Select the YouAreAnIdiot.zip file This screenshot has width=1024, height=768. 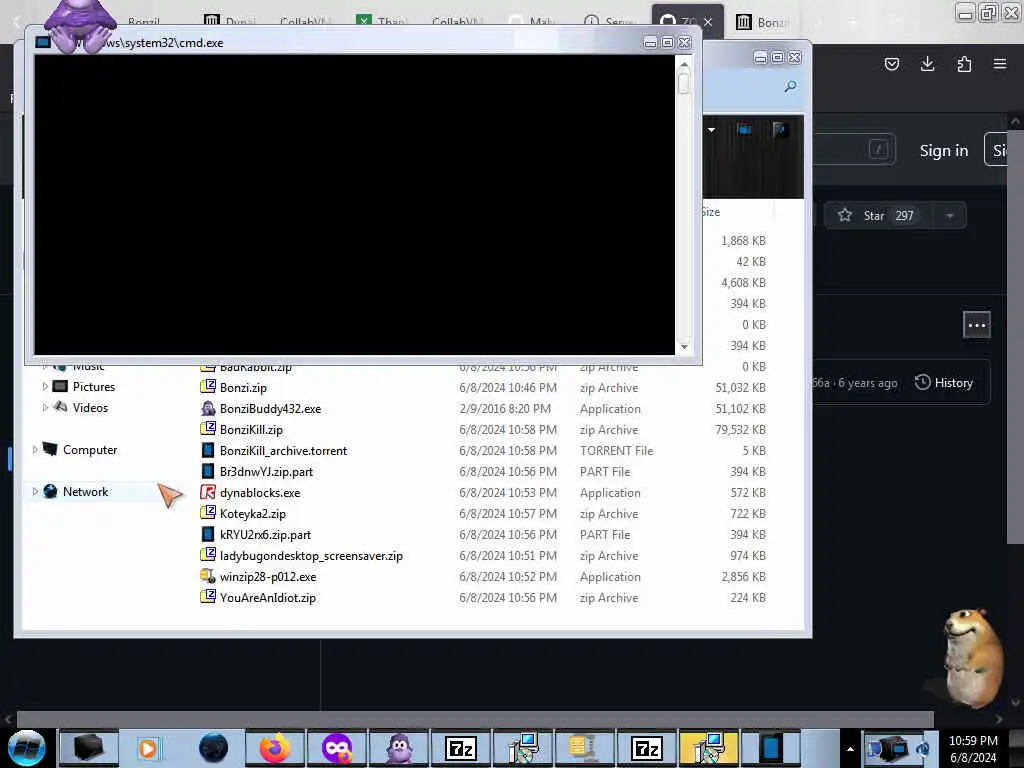pos(268,598)
